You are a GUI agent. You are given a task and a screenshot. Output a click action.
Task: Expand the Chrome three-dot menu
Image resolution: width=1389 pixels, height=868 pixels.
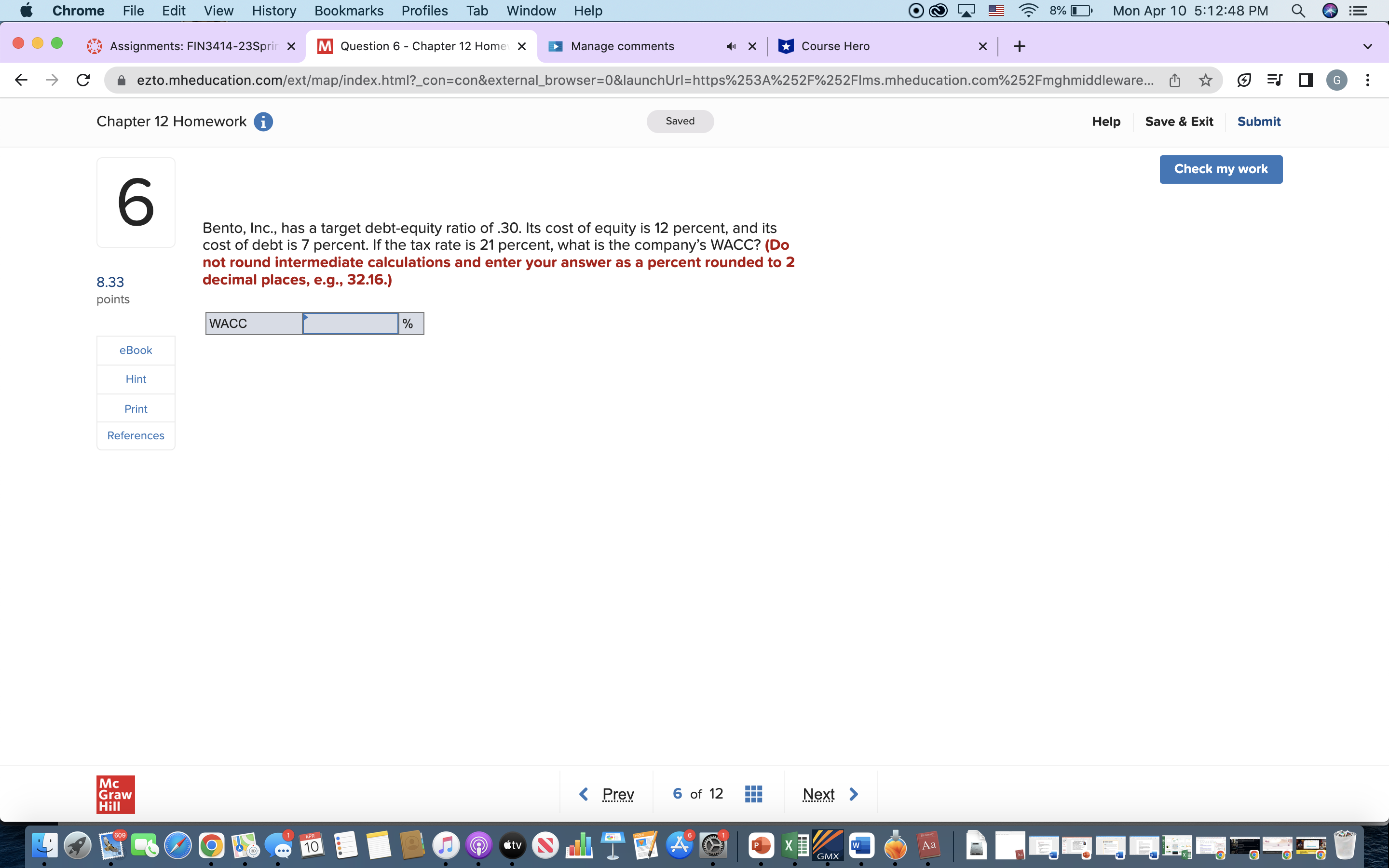click(1368, 80)
